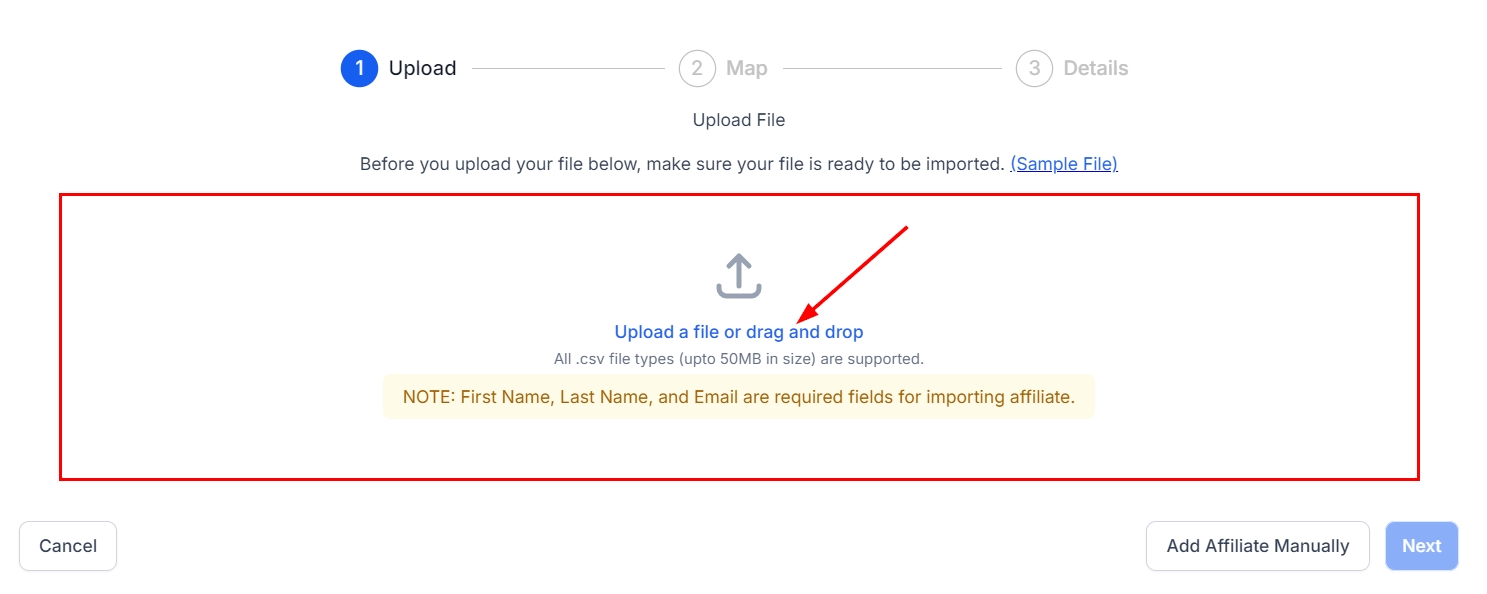
Task: Proceed with the Next button
Action: 1421,546
